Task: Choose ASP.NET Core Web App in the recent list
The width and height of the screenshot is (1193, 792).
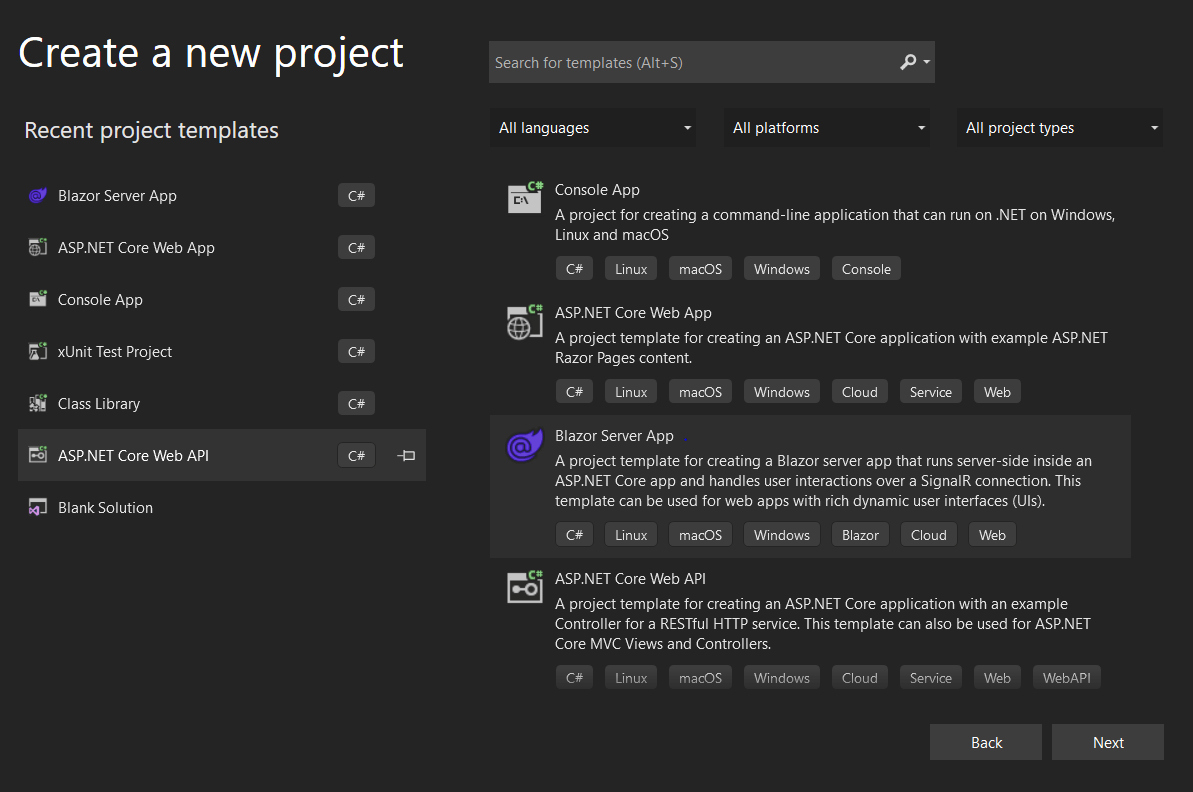Action: point(135,247)
